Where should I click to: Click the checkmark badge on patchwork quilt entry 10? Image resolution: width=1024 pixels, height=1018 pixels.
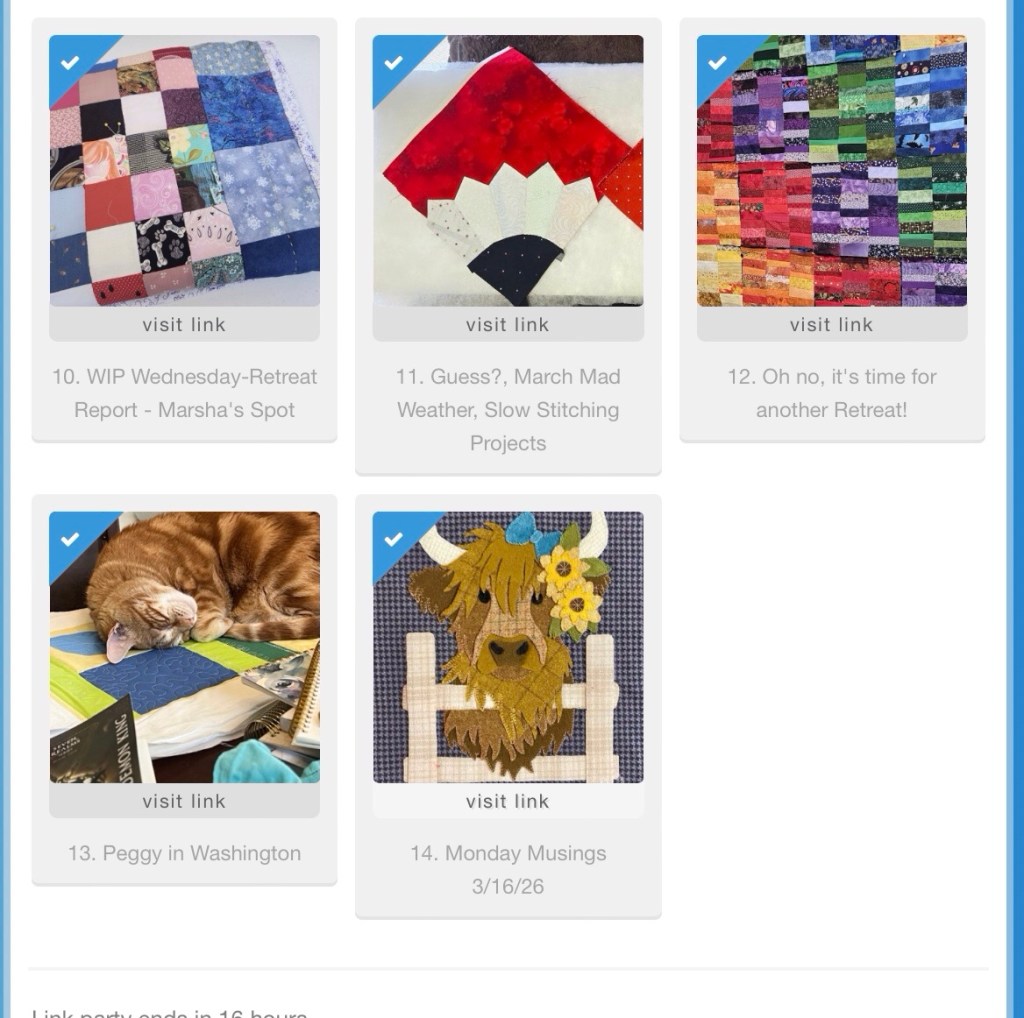(x=69, y=63)
